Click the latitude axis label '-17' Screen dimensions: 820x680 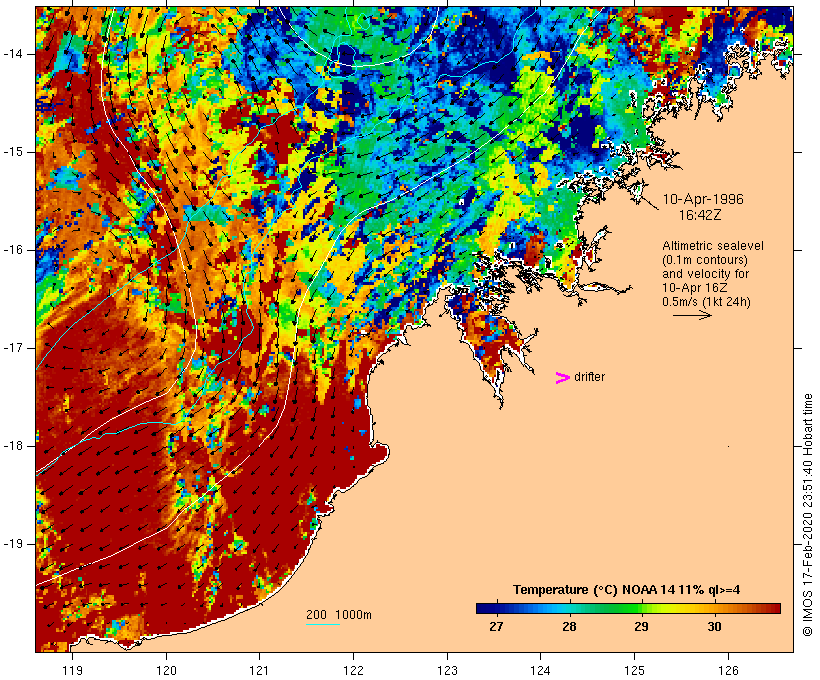click(x=13, y=348)
